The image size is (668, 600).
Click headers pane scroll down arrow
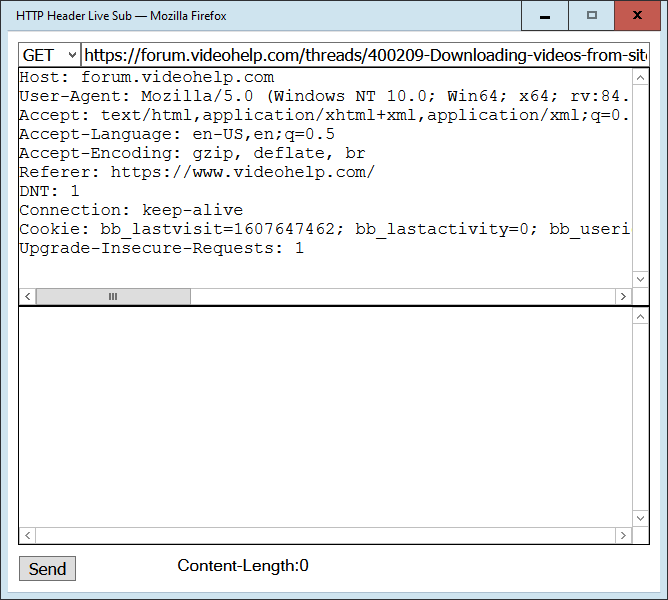pos(640,279)
